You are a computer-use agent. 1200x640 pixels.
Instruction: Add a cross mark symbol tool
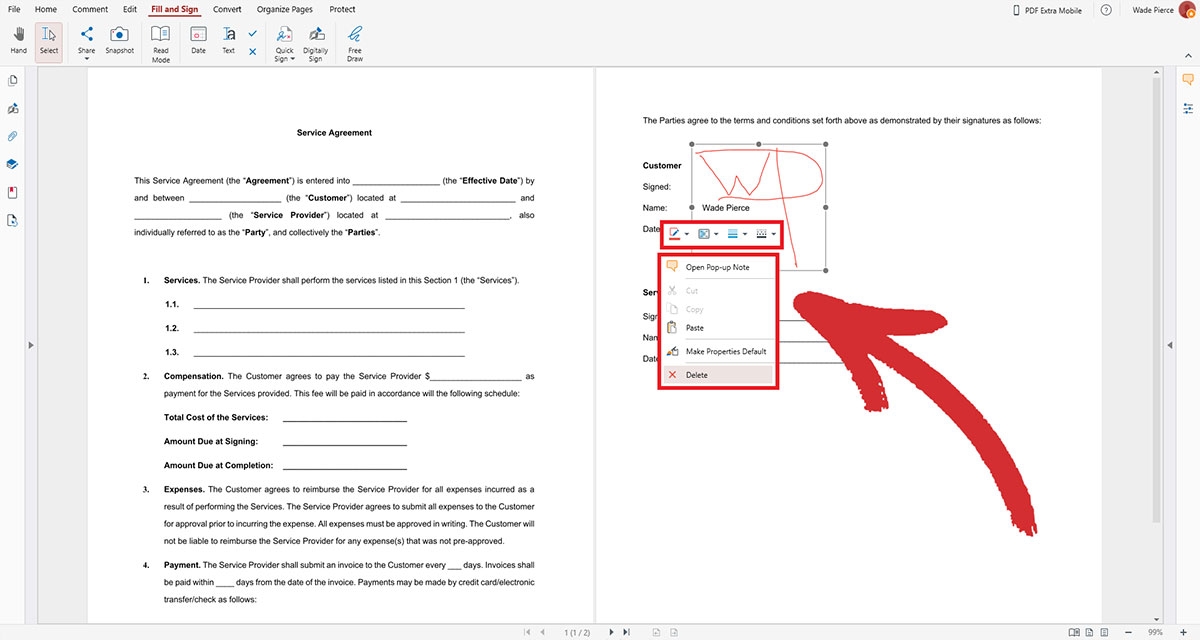pyautogui.click(x=252, y=51)
